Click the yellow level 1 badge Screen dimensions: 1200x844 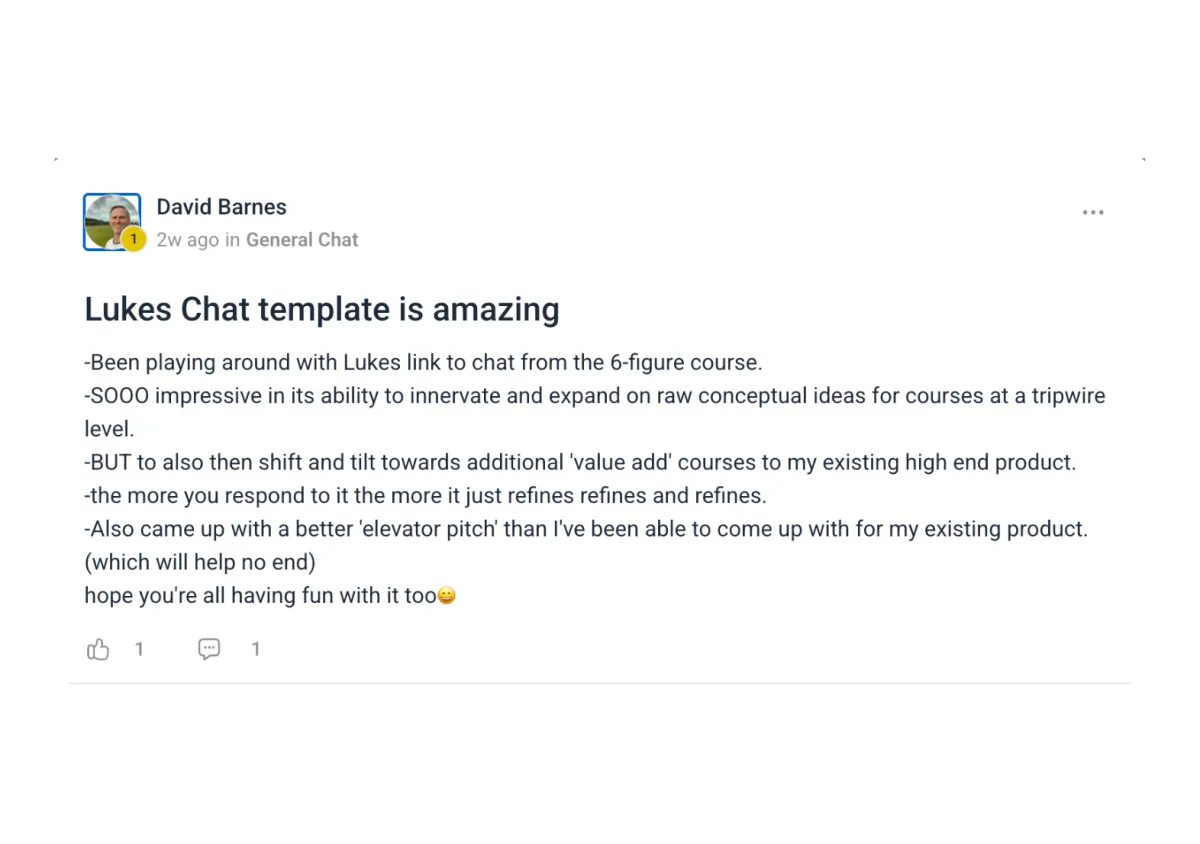pyautogui.click(x=133, y=239)
